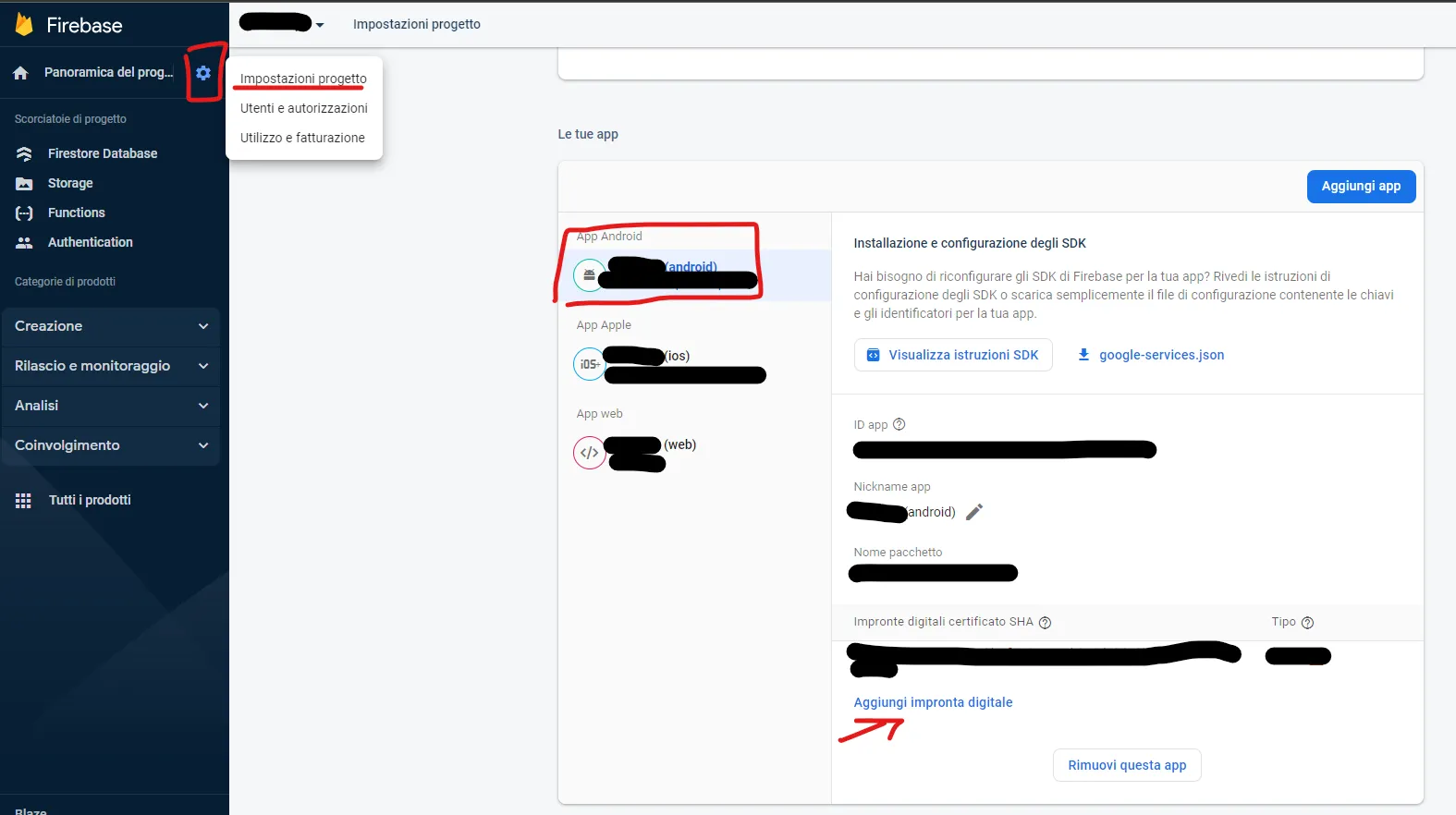Click the Categorie di prodotti label
1456x815 pixels.
[65, 282]
